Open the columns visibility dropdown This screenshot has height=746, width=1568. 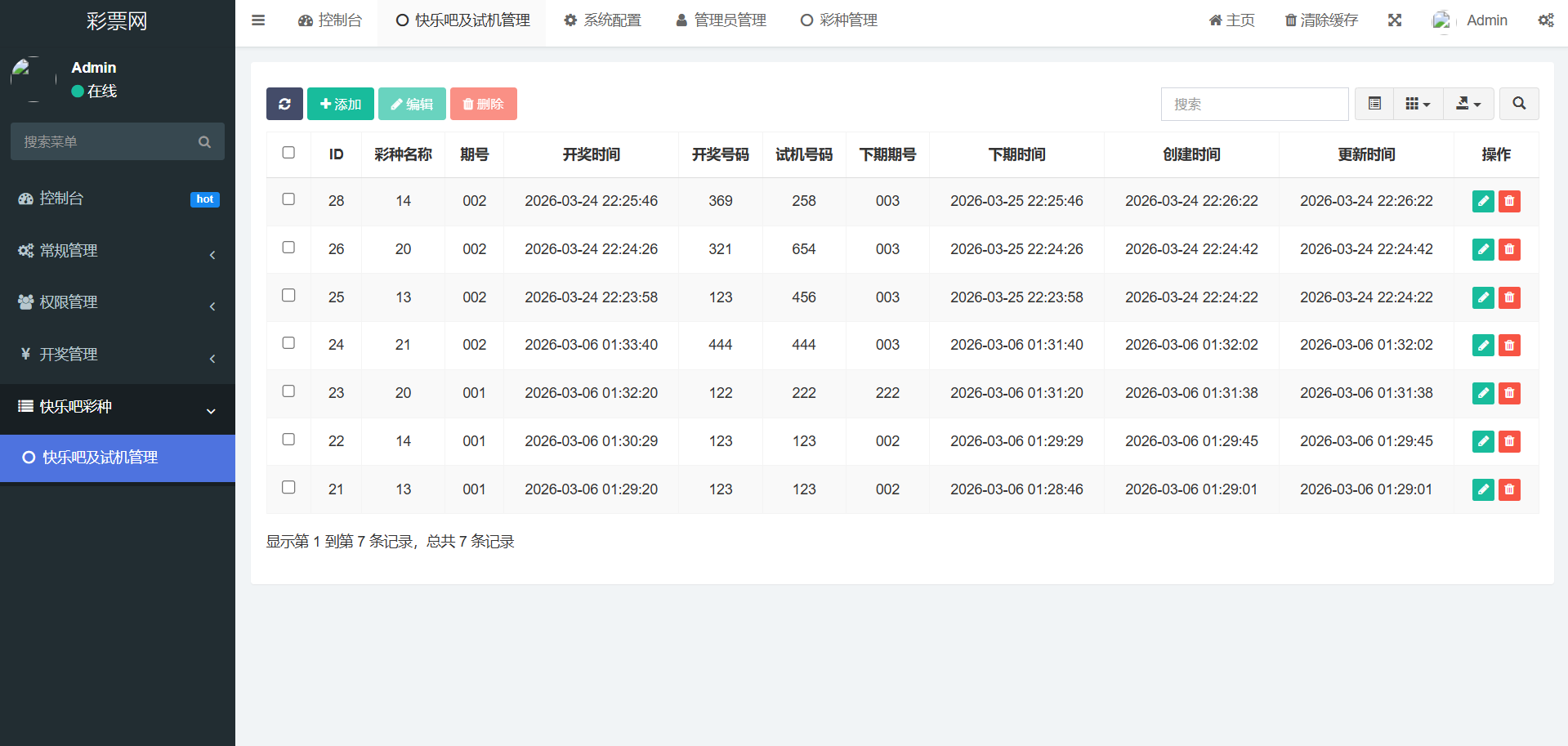click(x=1418, y=104)
